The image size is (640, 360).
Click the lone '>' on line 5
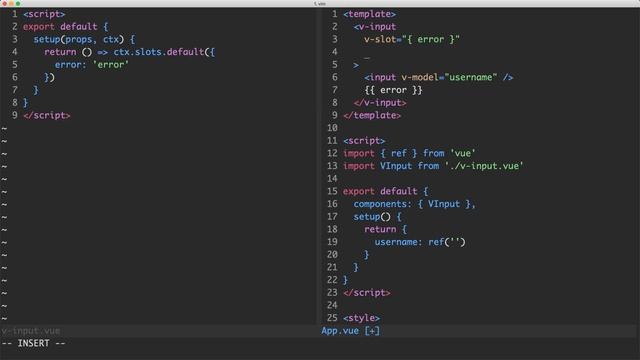click(356, 65)
